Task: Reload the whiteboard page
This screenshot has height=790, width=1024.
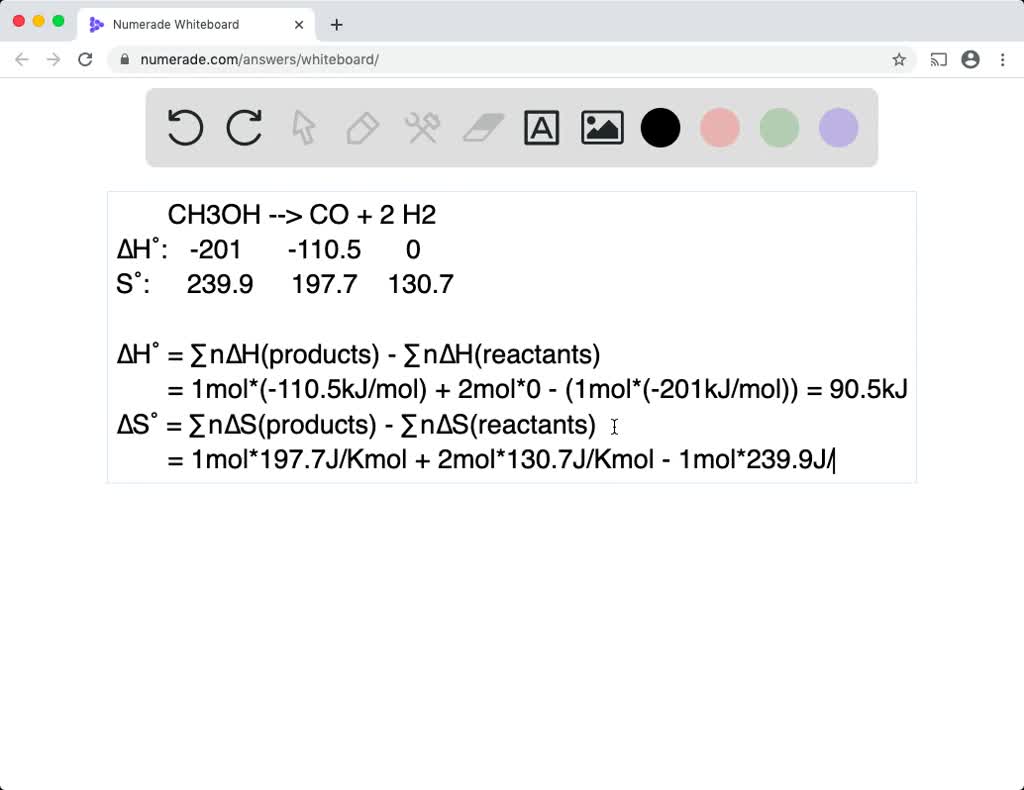Action: (85, 59)
